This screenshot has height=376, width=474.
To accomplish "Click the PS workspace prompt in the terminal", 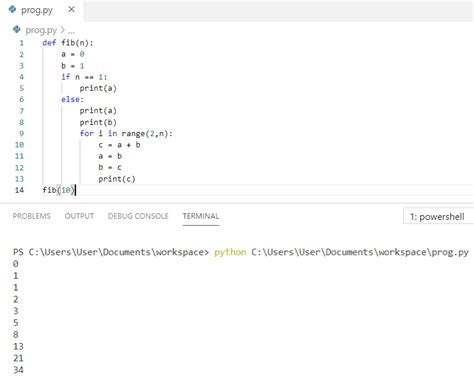I will click(x=111, y=252).
